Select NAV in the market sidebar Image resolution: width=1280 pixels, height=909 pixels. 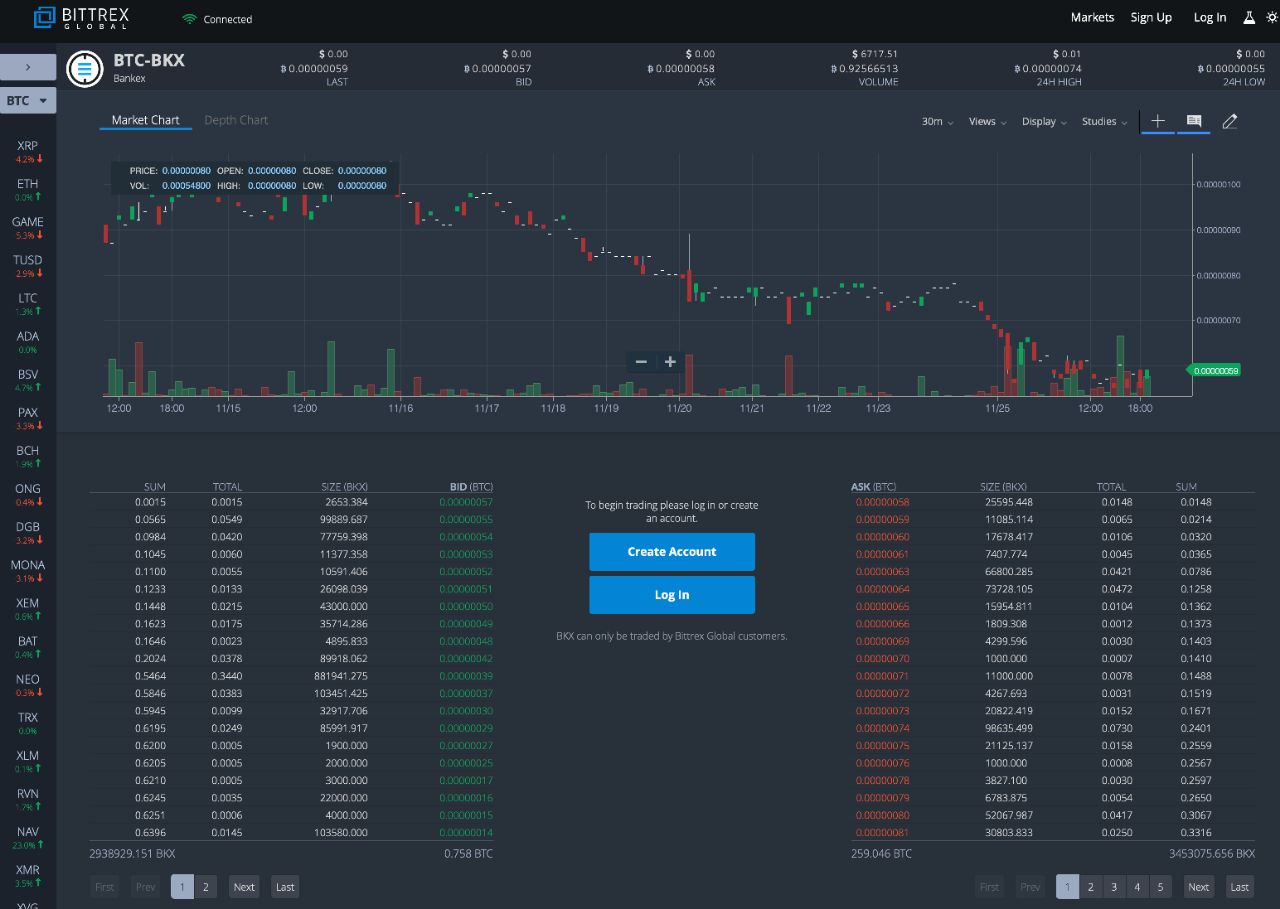click(28, 837)
